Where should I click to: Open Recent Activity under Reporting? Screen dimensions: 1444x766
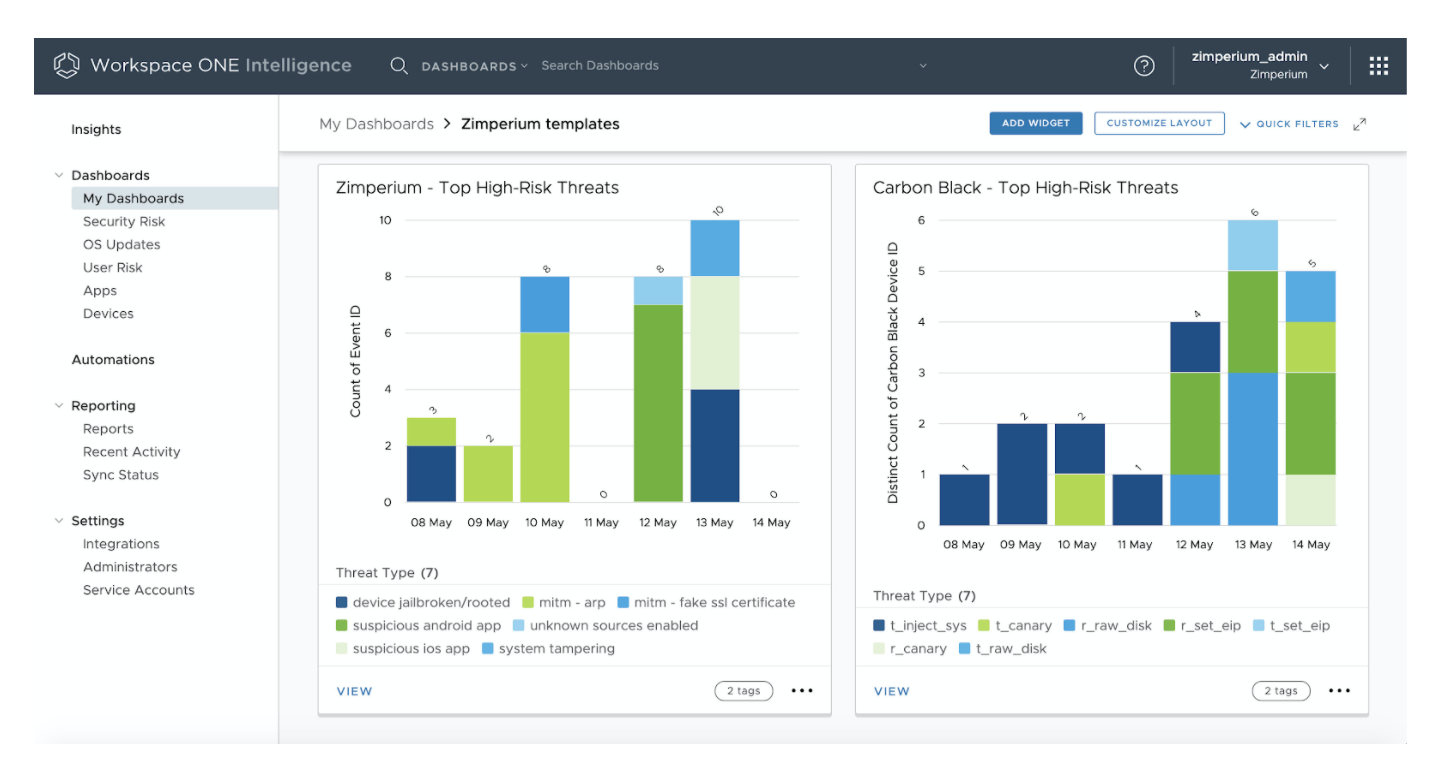(132, 452)
